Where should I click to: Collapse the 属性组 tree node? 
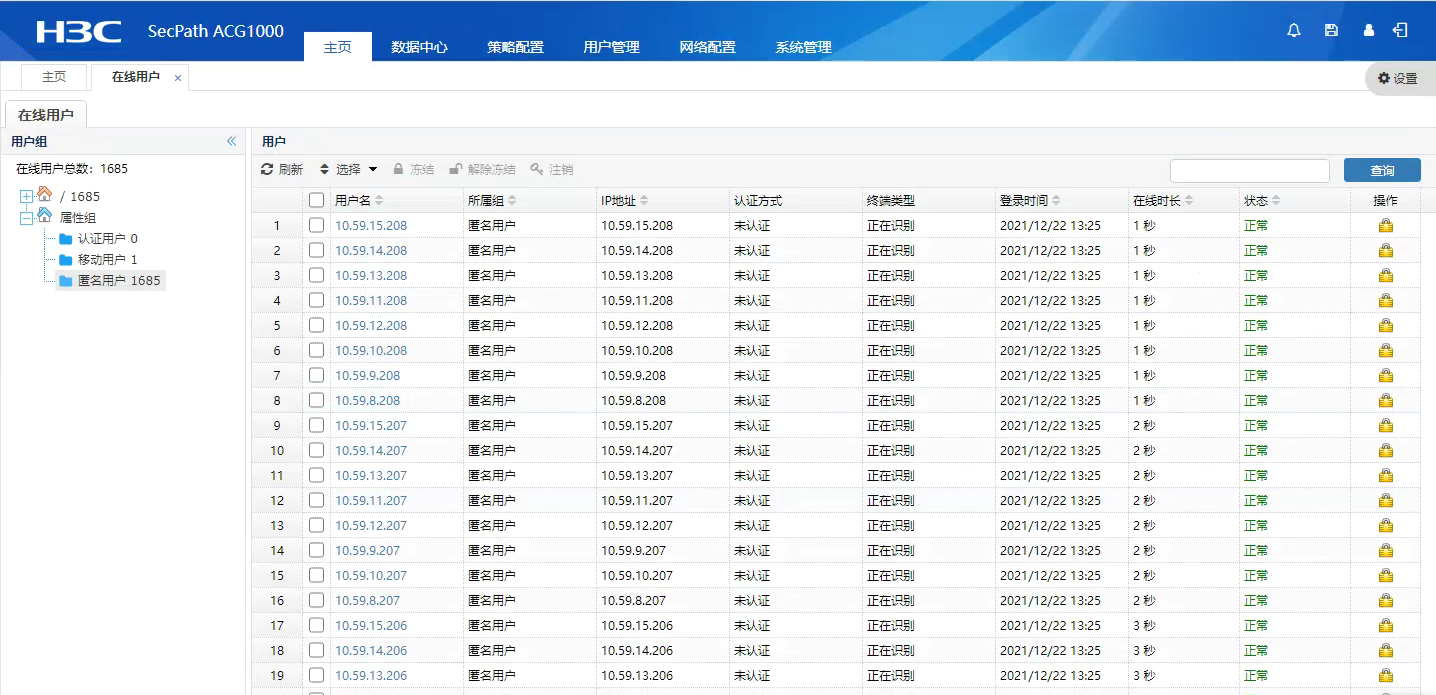coord(26,218)
